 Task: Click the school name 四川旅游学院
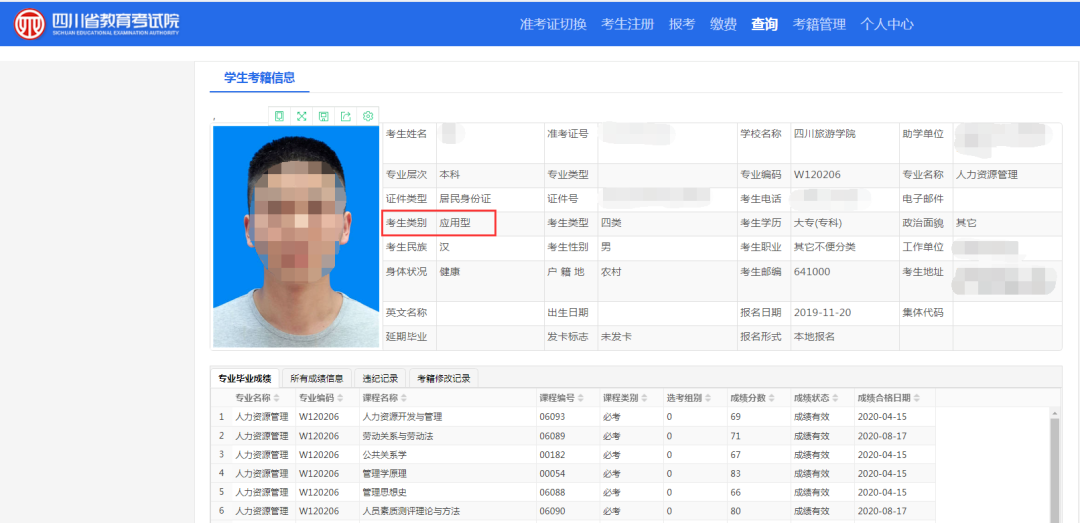click(x=824, y=134)
